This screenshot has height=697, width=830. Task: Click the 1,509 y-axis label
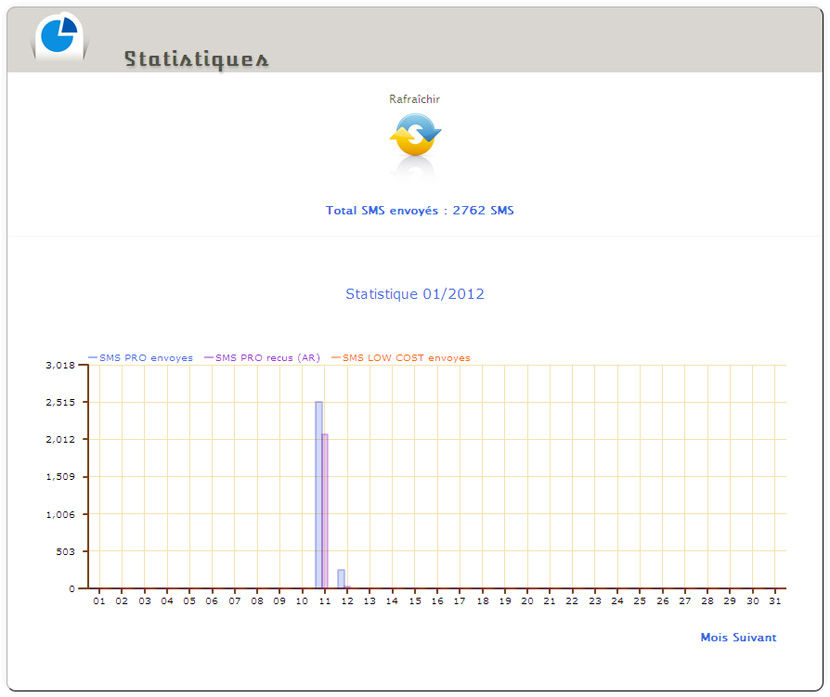point(60,477)
